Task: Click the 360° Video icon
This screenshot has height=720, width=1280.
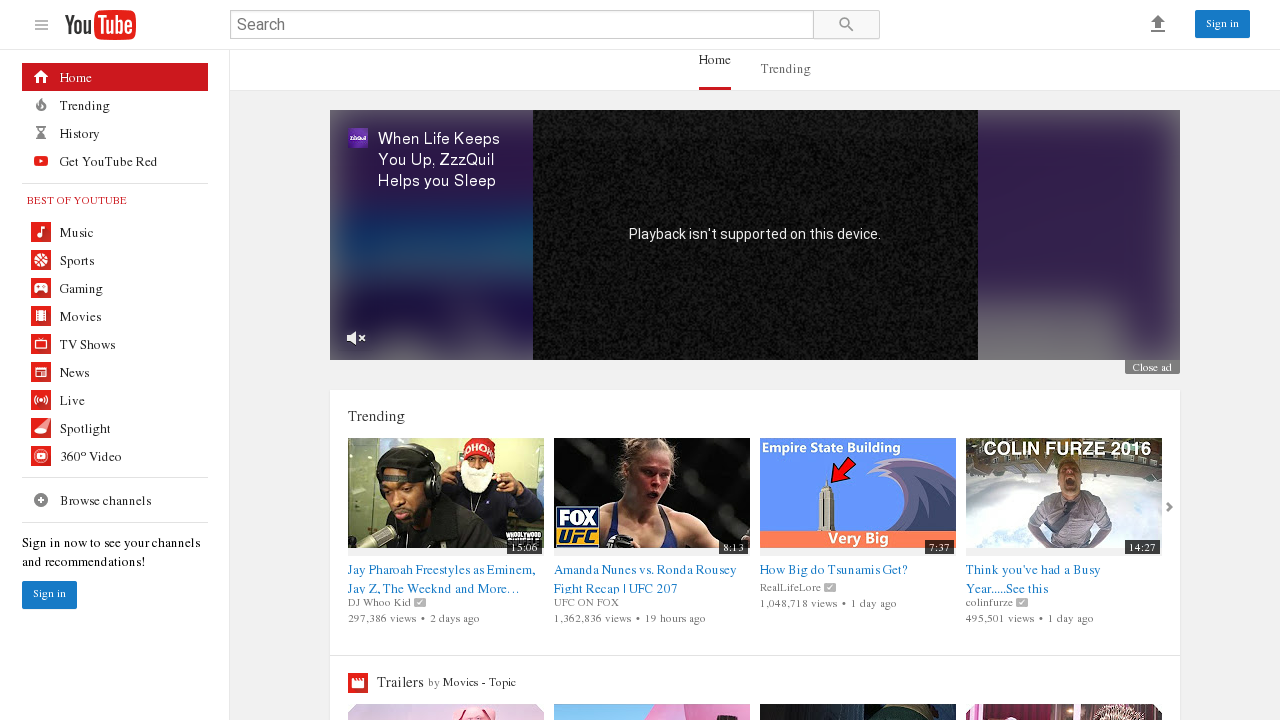Action: click(x=41, y=456)
